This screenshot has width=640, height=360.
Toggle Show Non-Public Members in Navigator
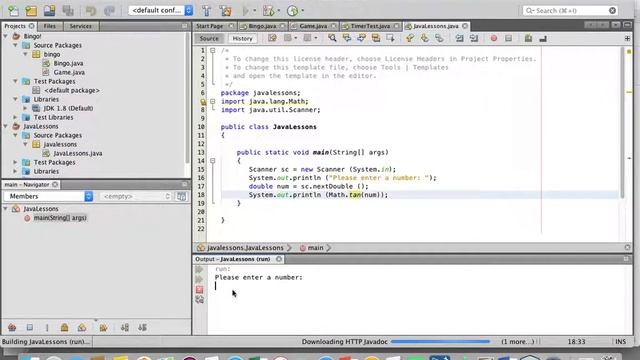[x=64, y=327]
